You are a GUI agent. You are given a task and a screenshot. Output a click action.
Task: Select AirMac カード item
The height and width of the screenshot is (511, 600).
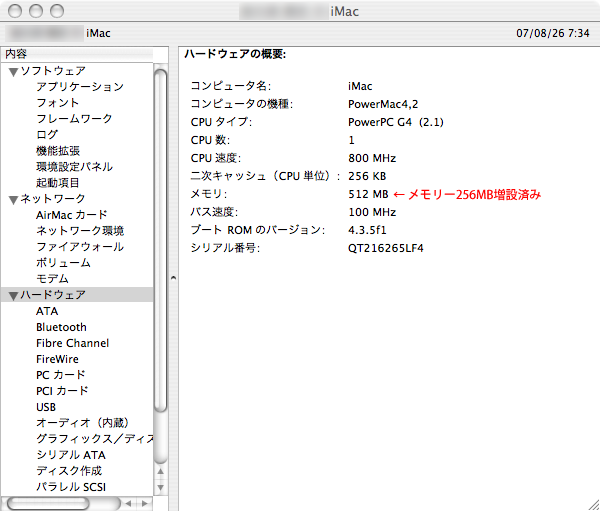(x=72, y=215)
